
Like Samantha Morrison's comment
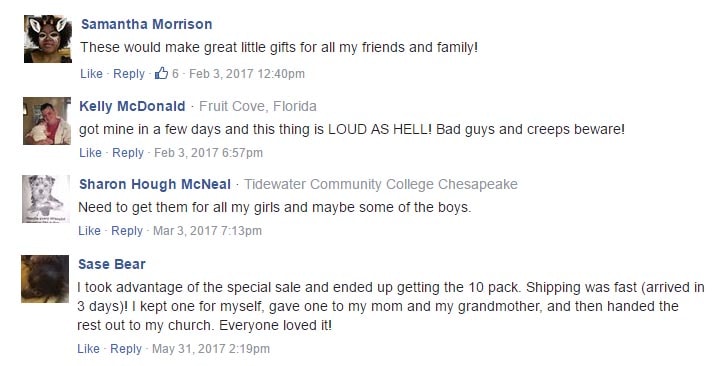91,74
